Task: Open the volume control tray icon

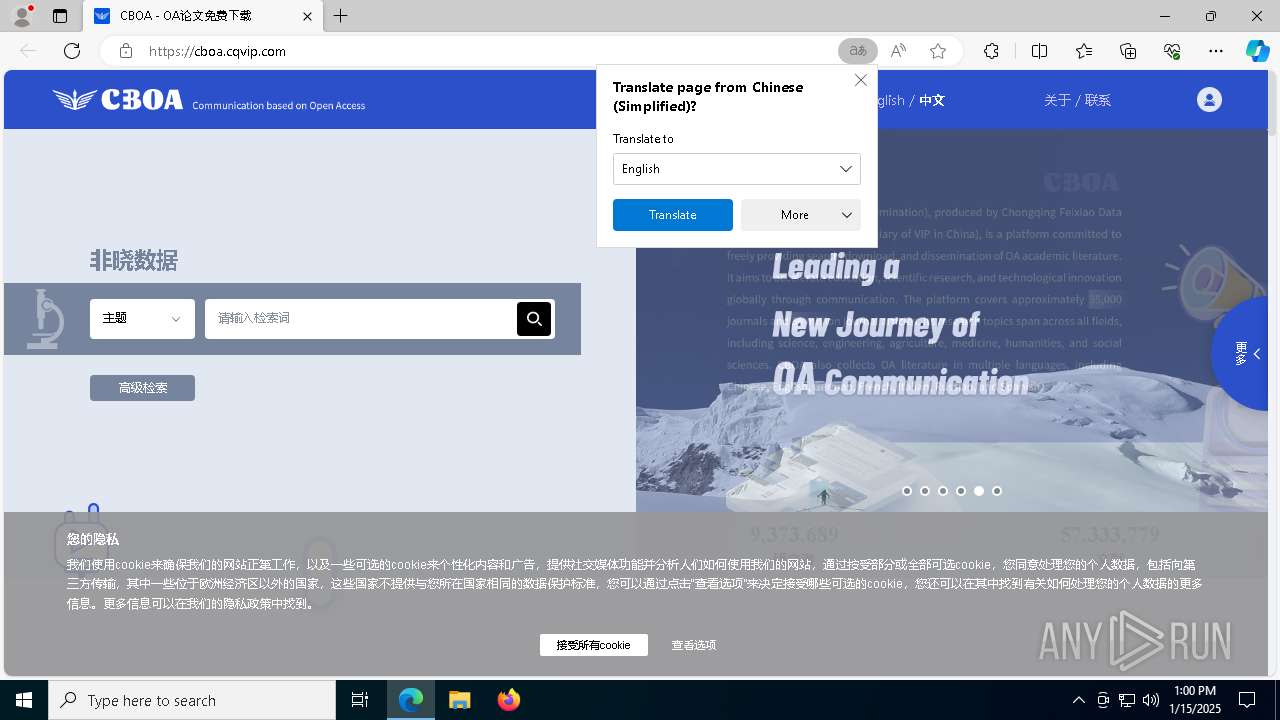Action: point(1151,700)
